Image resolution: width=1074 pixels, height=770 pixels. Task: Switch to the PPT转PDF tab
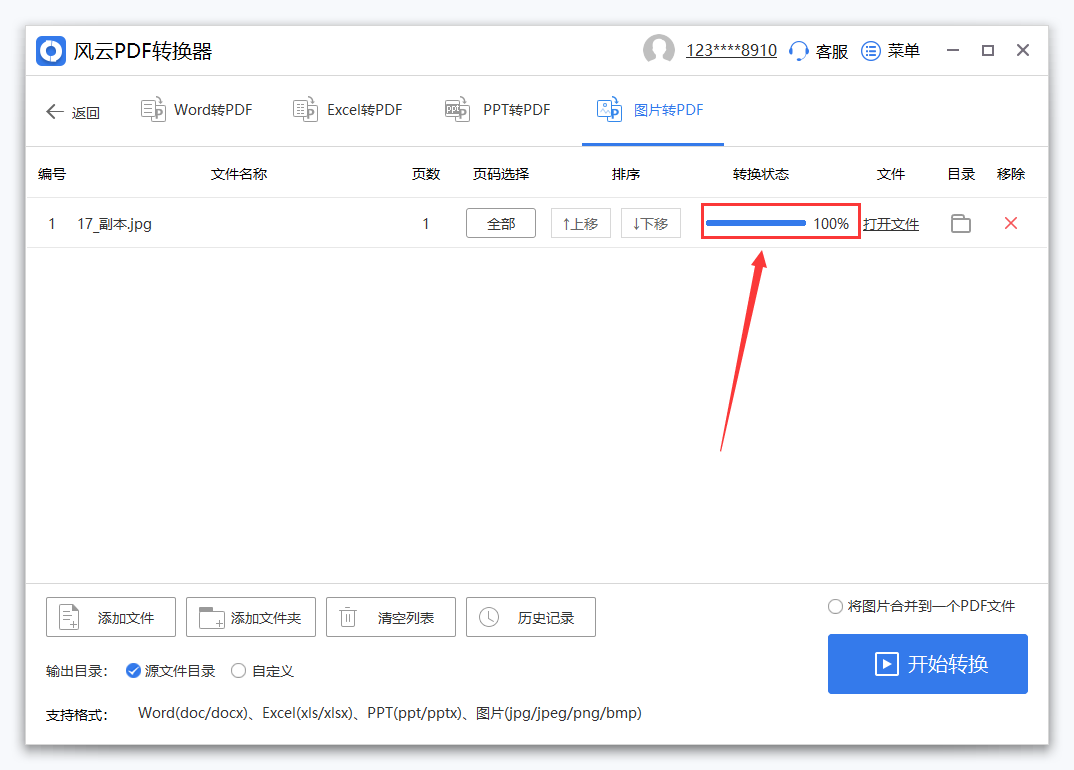click(497, 110)
